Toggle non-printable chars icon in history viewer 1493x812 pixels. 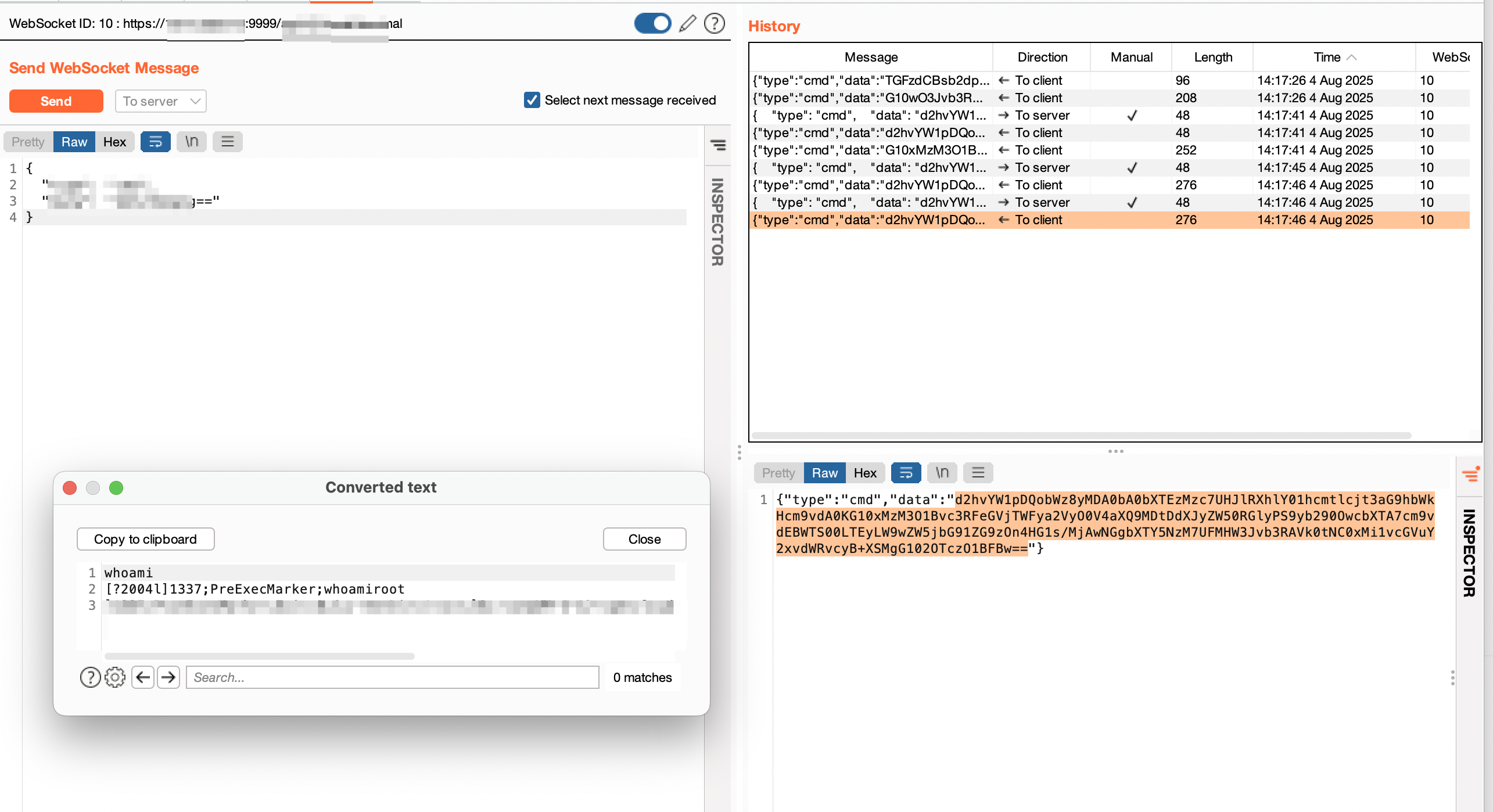pos(942,473)
